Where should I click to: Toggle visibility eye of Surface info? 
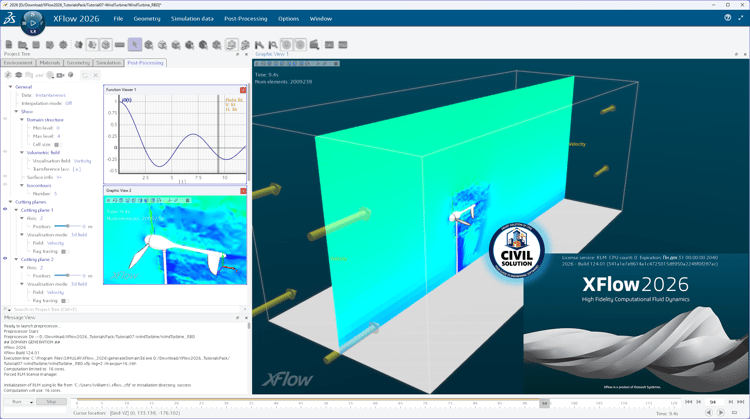(x=5, y=176)
